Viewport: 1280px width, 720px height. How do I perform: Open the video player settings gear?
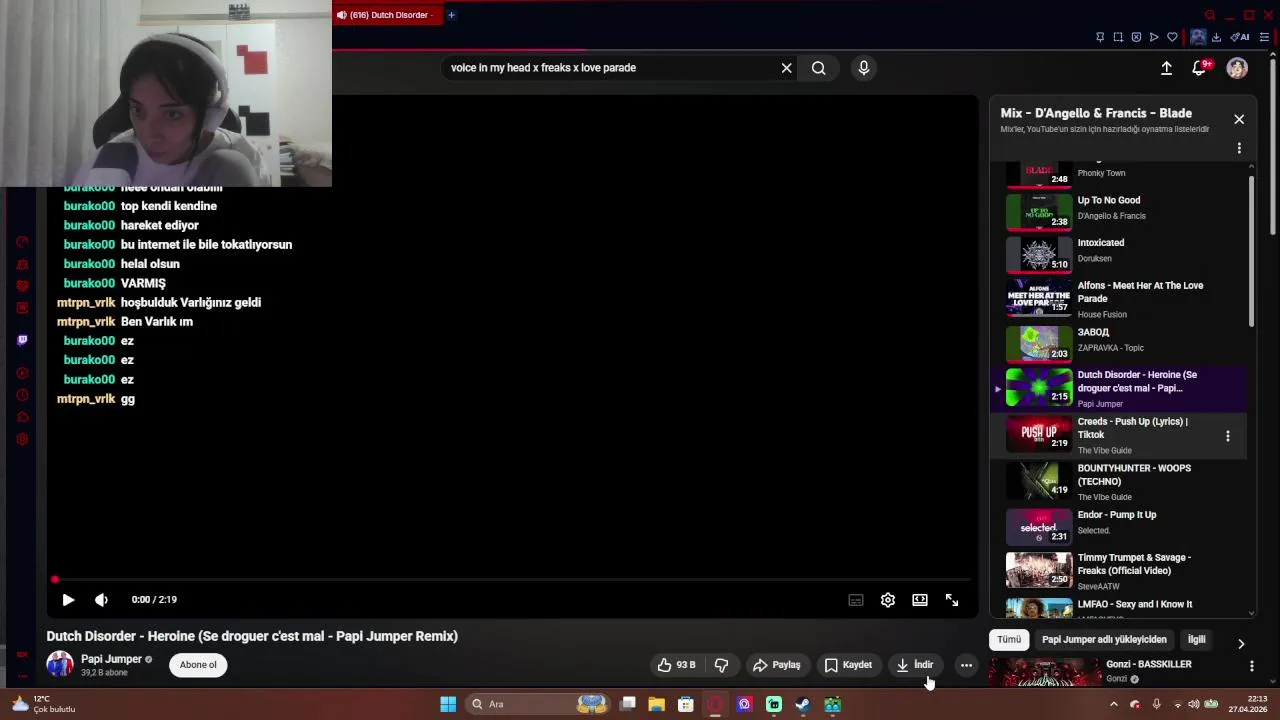(888, 600)
